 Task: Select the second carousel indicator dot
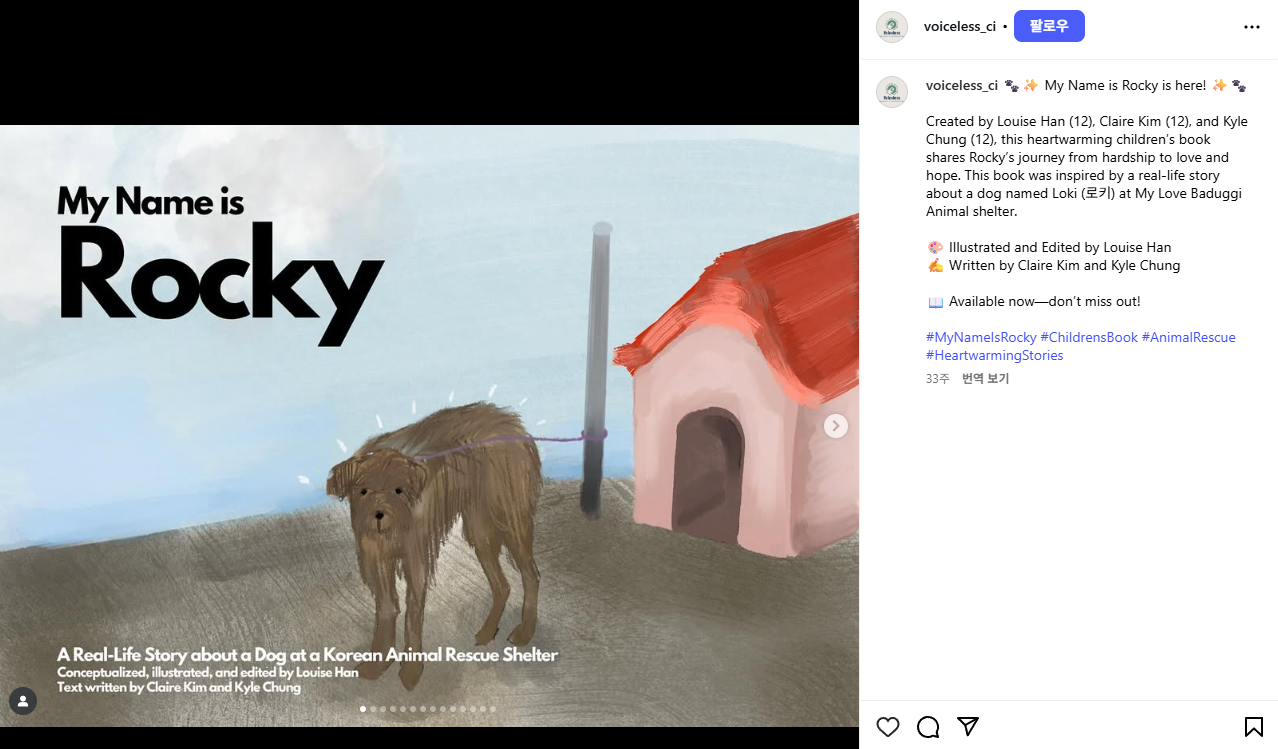click(373, 709)
